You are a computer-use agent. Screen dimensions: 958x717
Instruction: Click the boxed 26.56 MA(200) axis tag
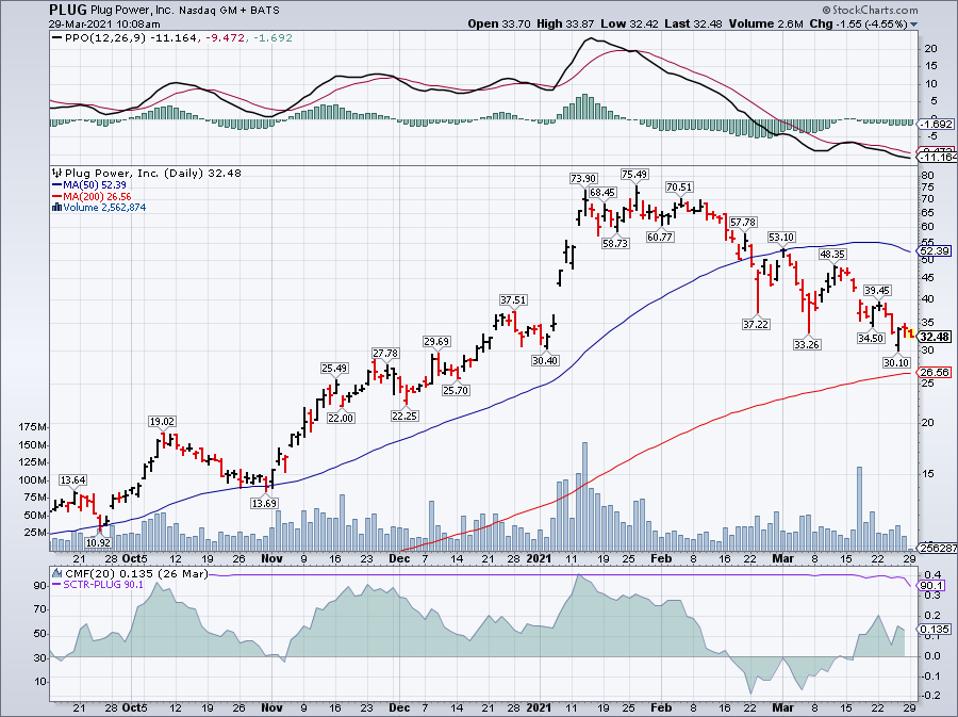point(935,372)
